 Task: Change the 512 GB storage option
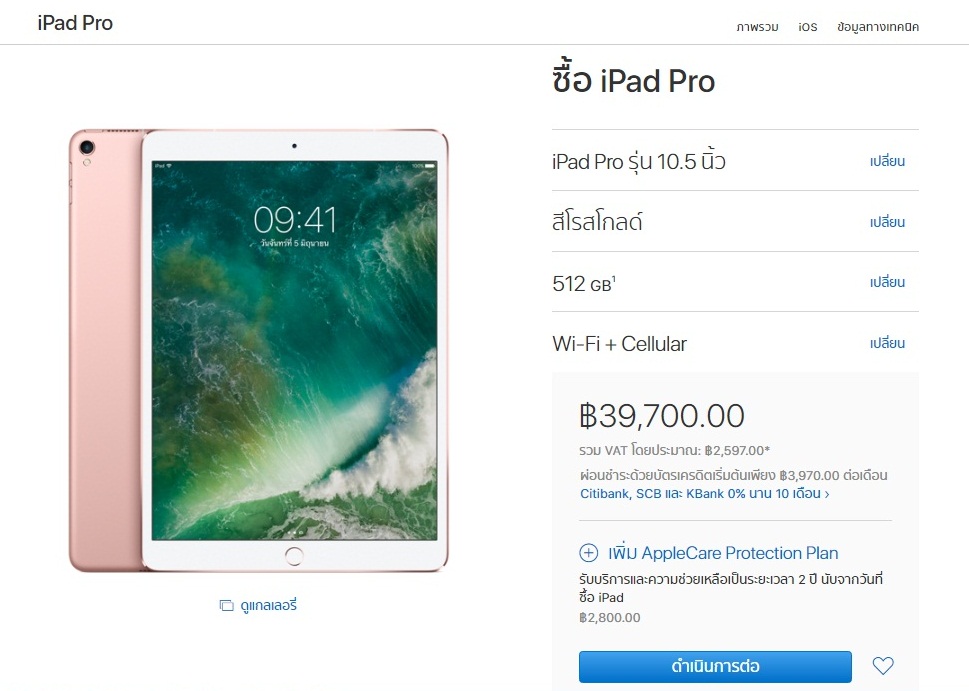887,282
